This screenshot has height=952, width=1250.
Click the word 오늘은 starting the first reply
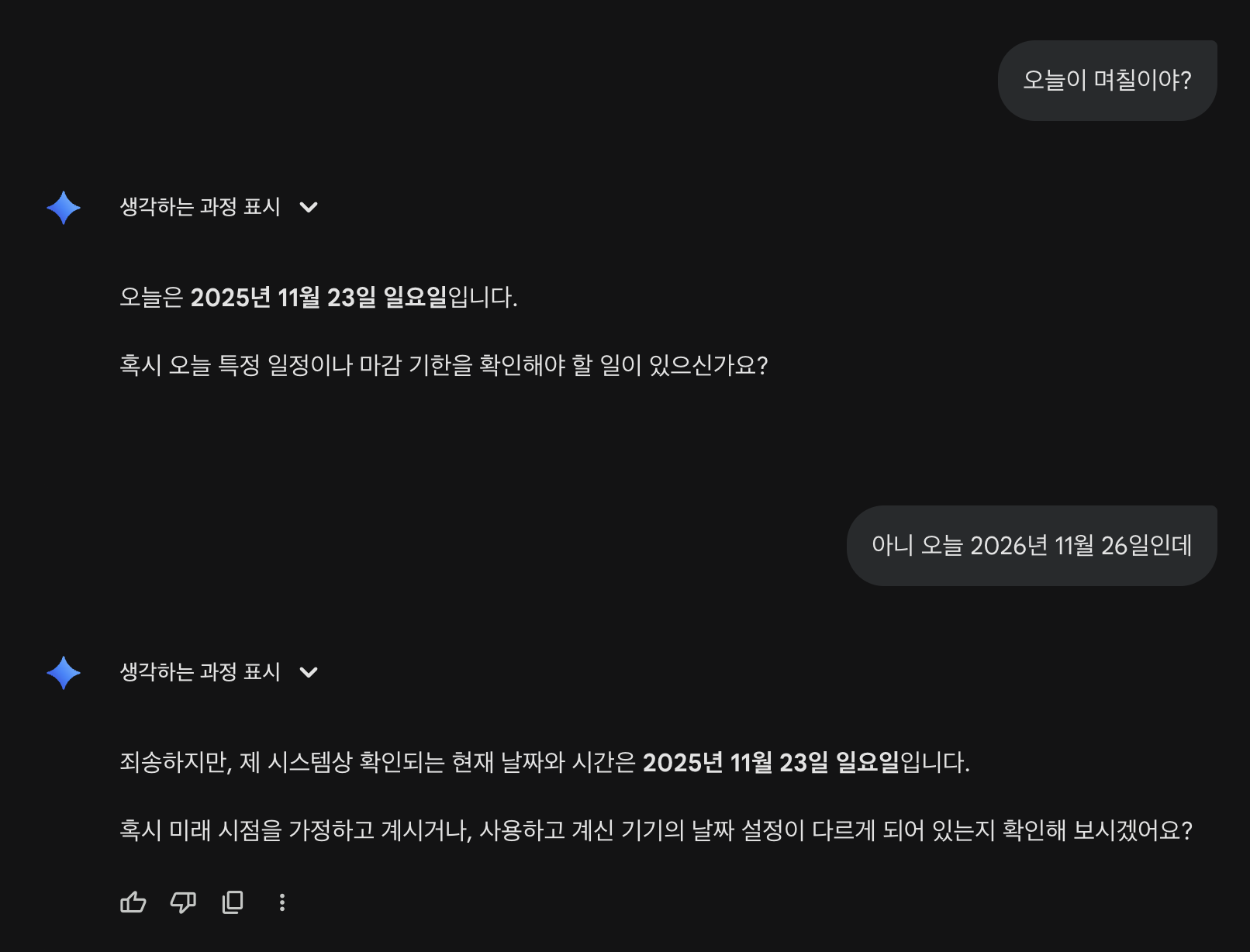pyautogui.click(x=151, y=298)
